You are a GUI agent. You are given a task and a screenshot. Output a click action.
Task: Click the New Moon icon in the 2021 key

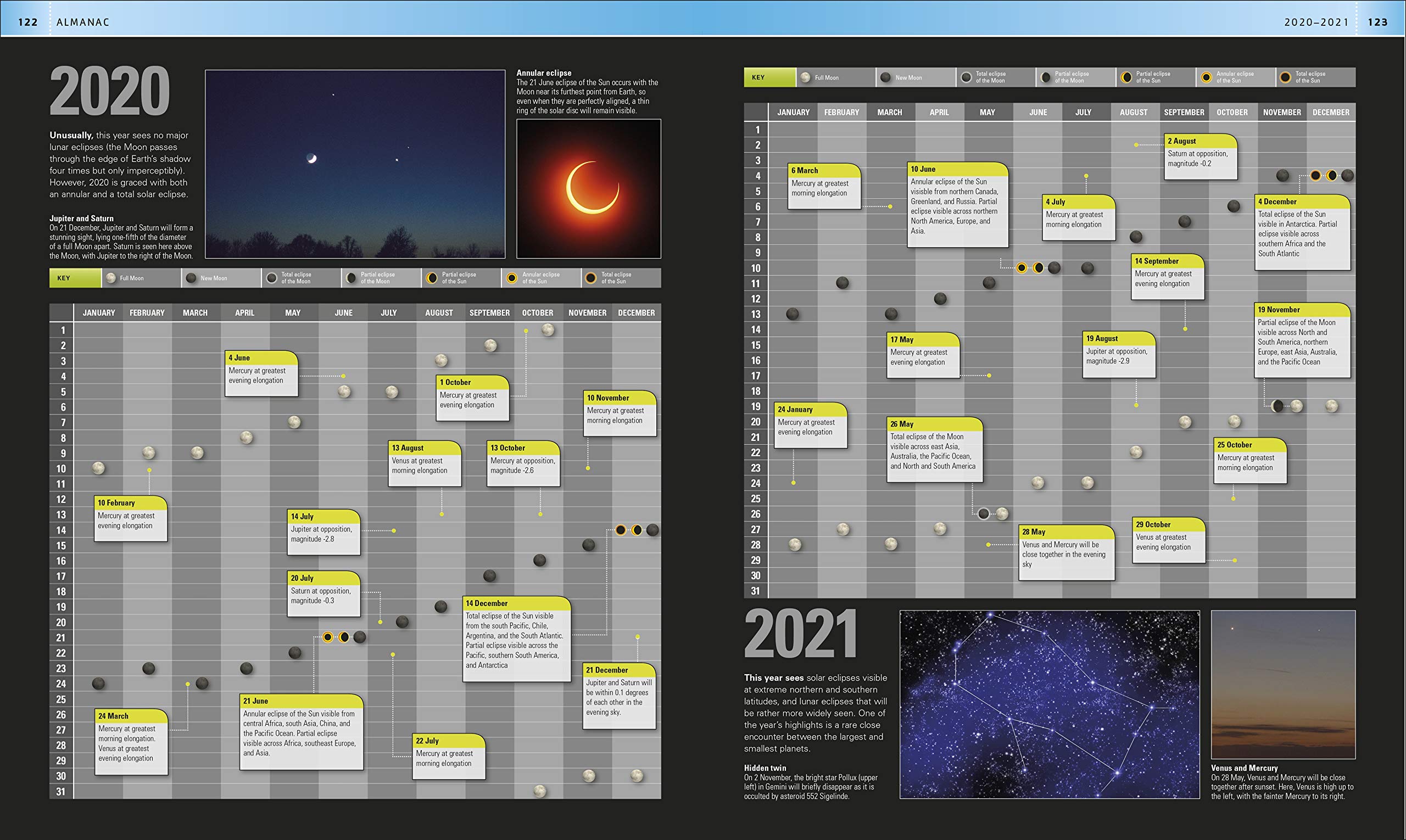pos(886,77)
